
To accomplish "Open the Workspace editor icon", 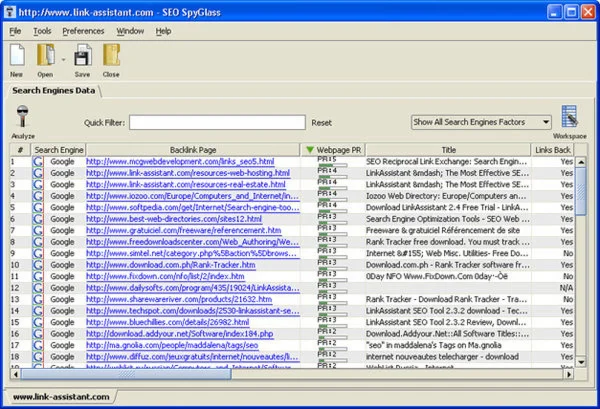I will [x=571, y=118].
